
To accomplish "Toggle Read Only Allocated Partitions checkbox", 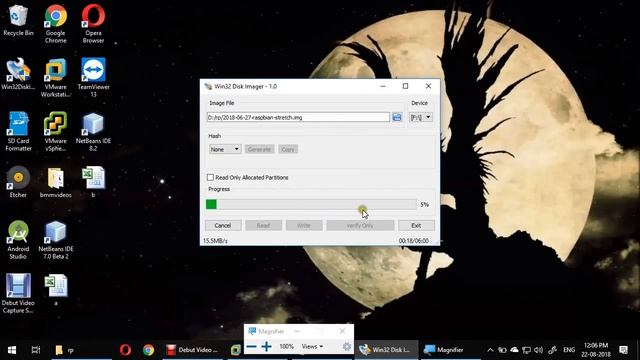I will (x=210, y=178).
